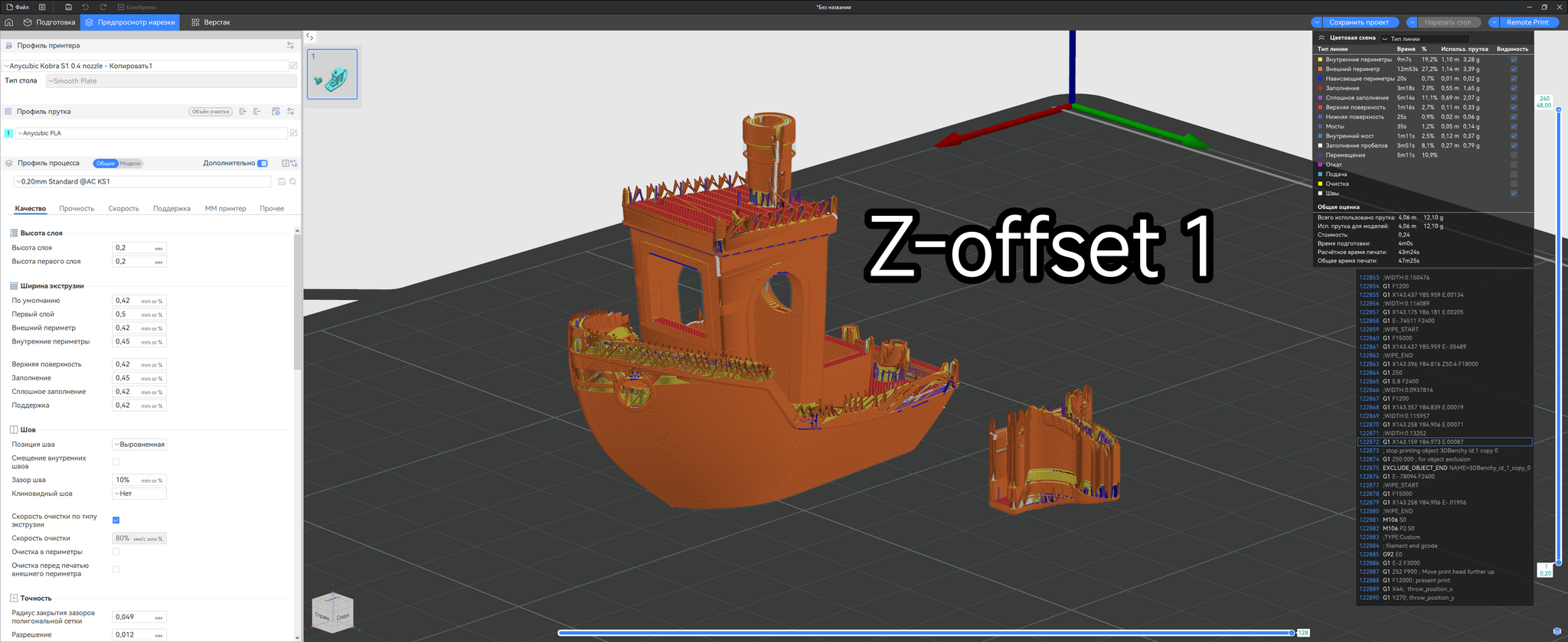Click the view orientation cube
Image resolution: width=1568 pixels, height=642 pixels.
pos(332,612)
